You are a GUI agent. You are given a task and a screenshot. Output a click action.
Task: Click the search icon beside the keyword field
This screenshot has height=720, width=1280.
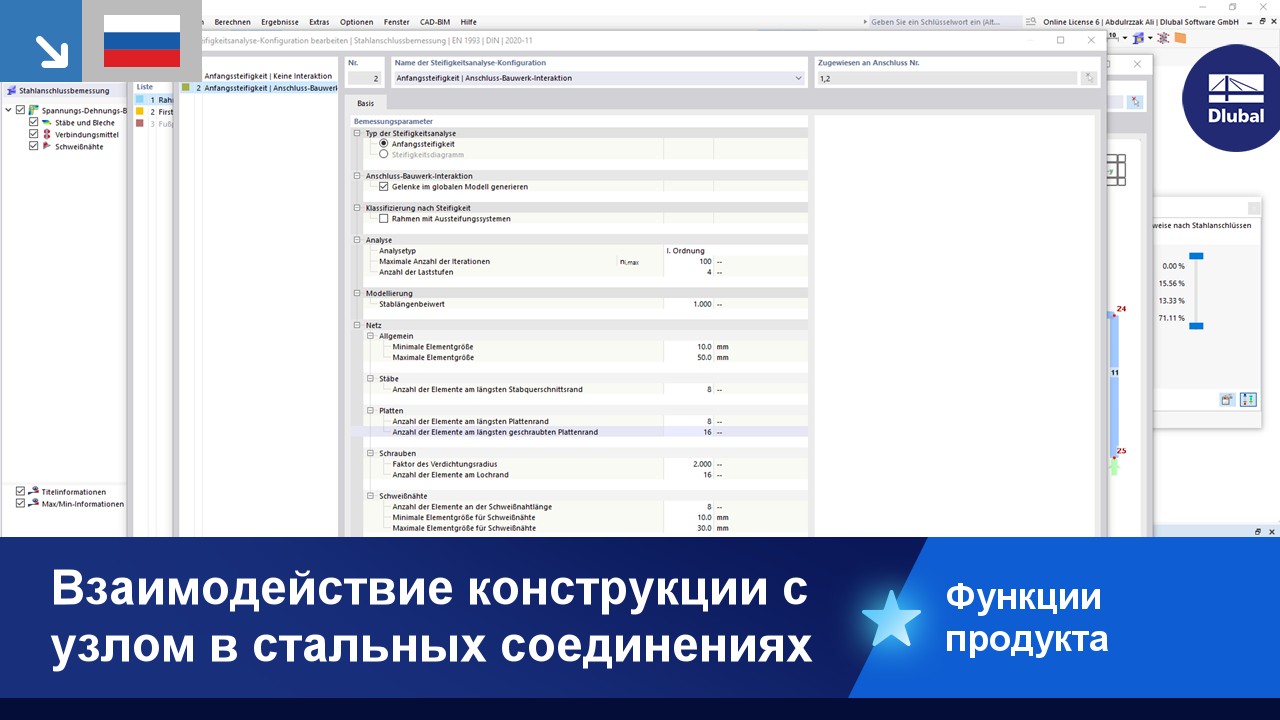click(1031, 21)
